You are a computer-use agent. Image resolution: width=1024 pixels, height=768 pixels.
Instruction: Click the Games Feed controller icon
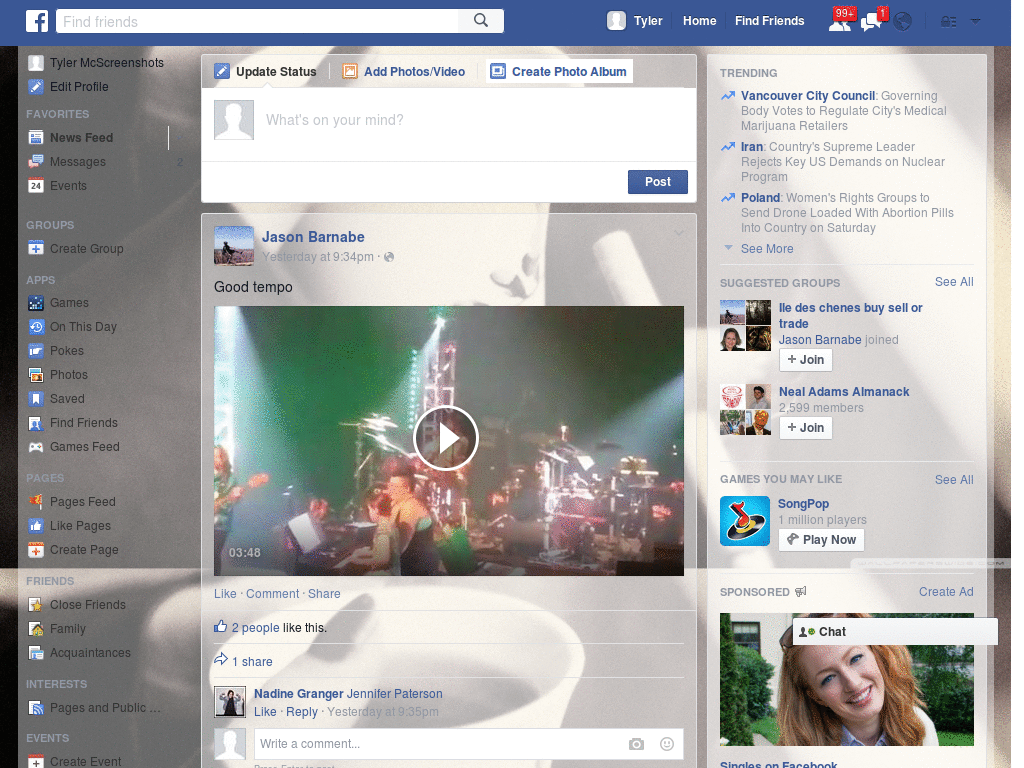(36, 447)
